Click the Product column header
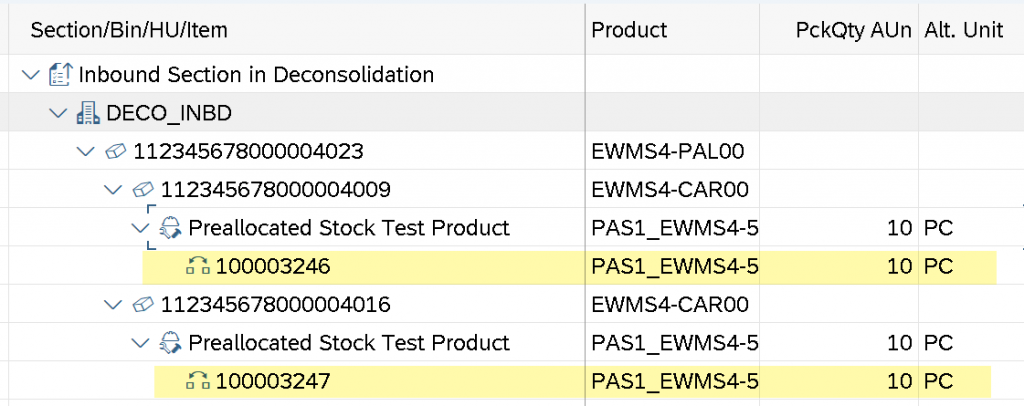The height and width of the screenshot is (406, 1024). [x=629, y=30]
